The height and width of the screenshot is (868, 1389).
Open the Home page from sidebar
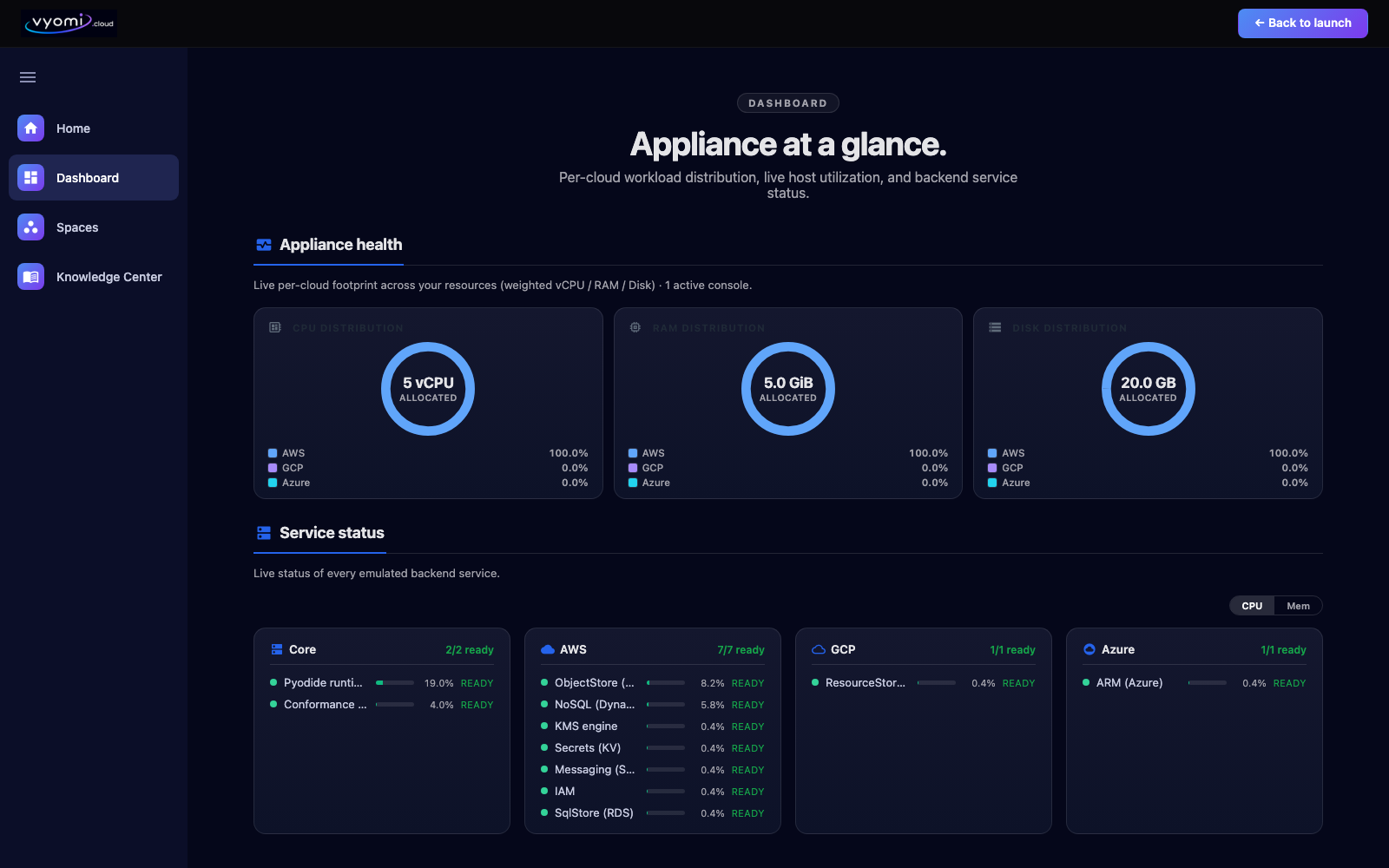point(94,128)
